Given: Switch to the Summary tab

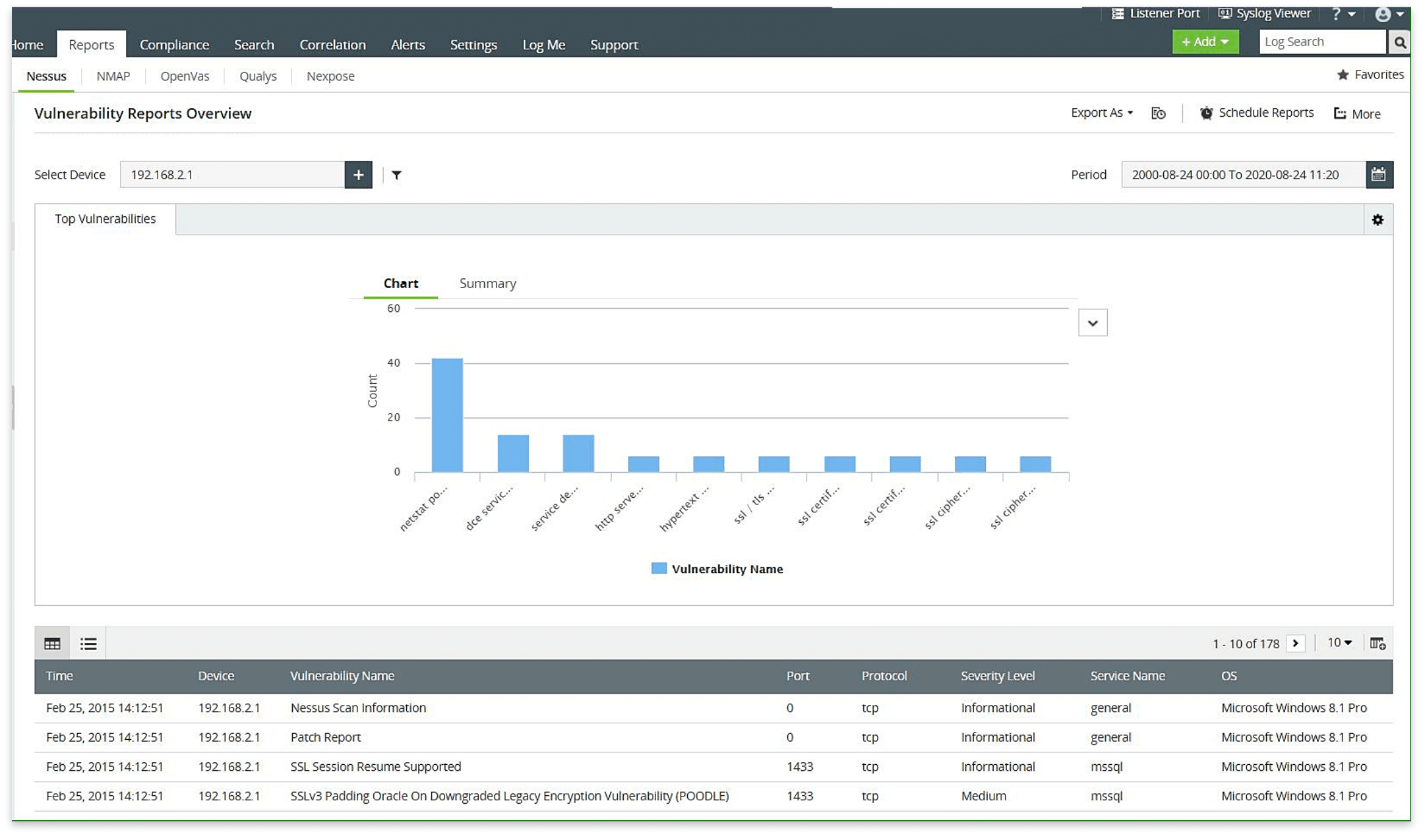Looking at the screenshot, I should 487,284.
